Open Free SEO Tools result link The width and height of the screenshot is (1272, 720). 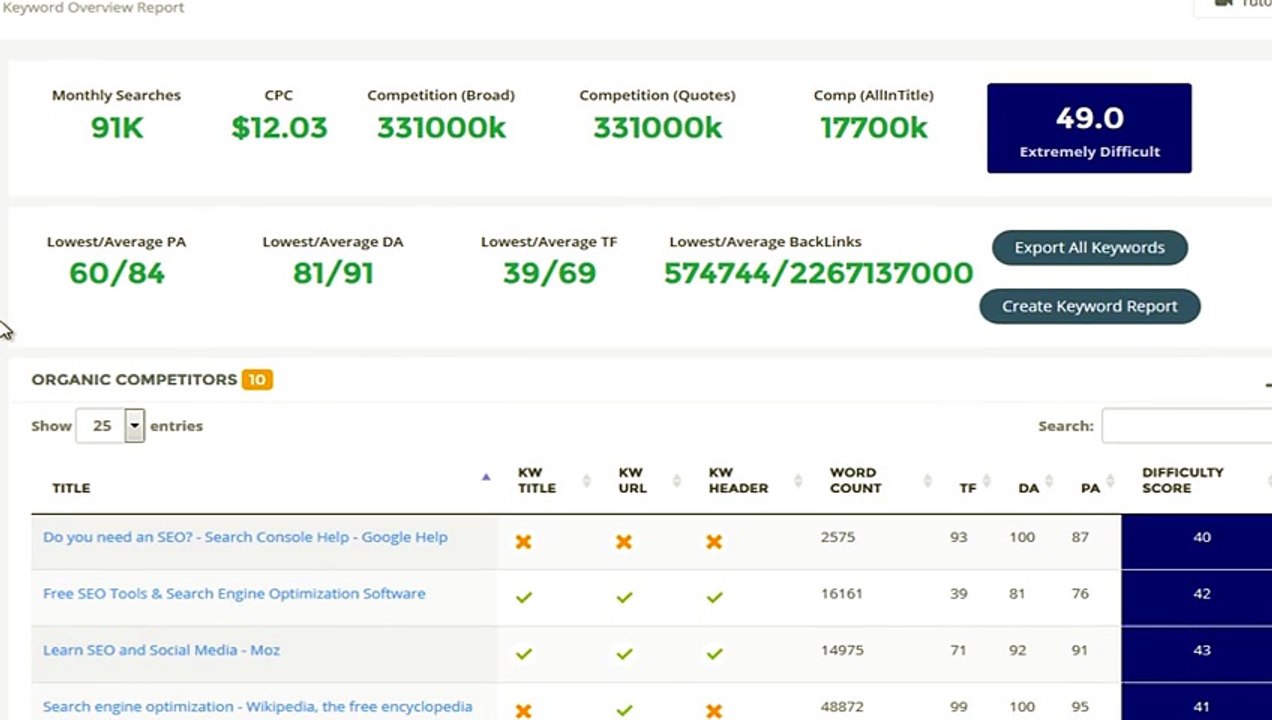click(x=234, y=593)
